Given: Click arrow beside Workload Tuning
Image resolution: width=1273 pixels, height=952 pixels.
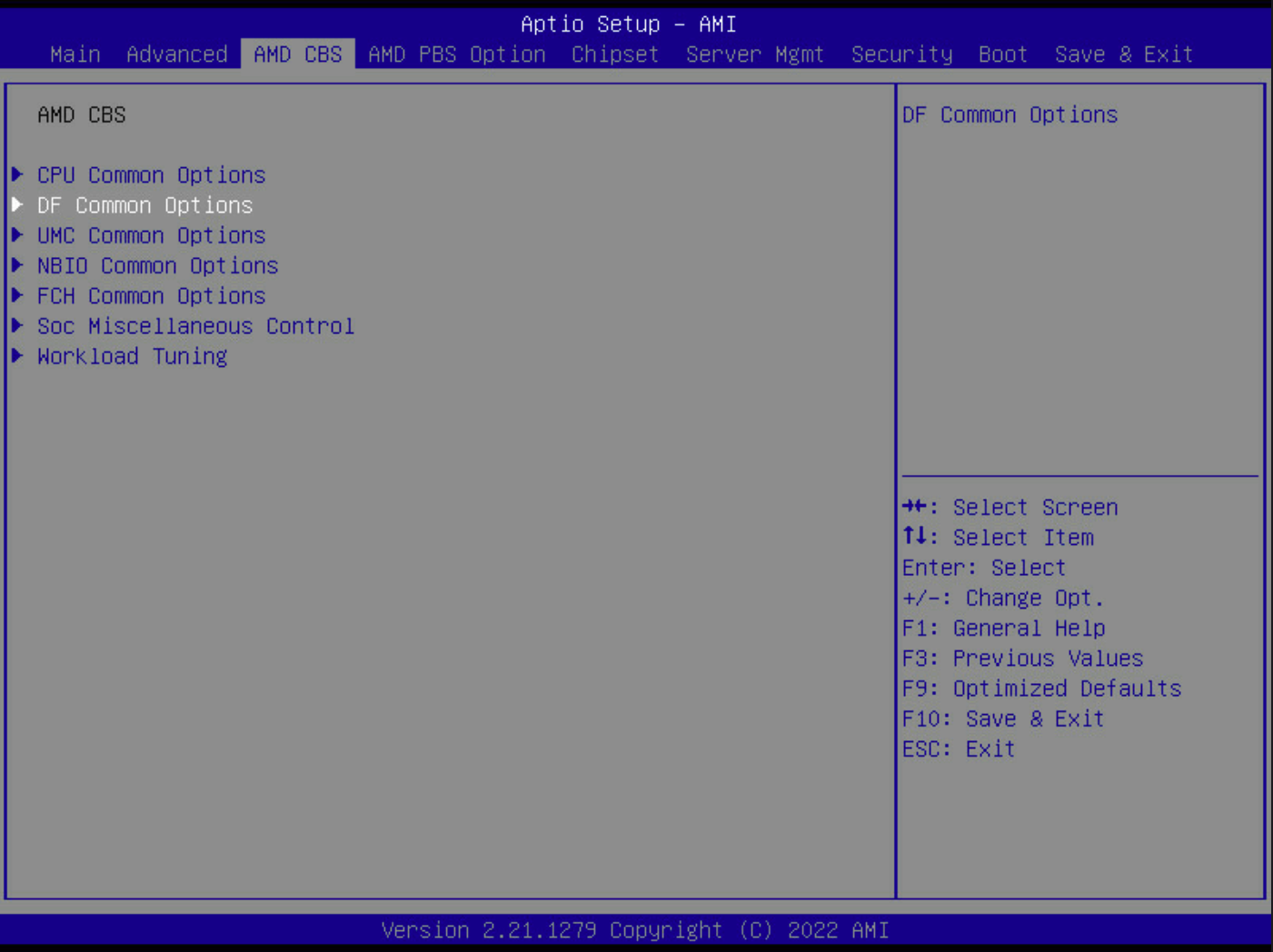Looking at the screenshot, I should [x=17, y=355].
